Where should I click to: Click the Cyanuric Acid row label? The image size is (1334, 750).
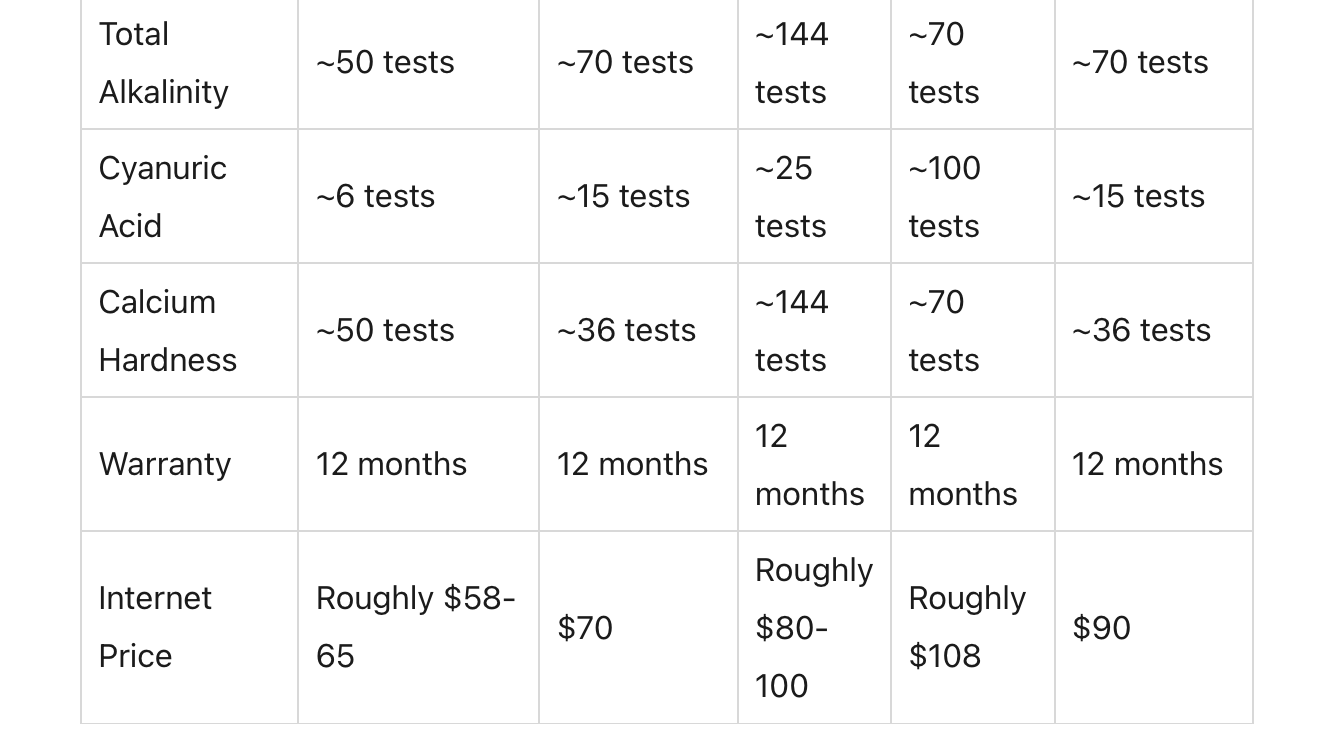coord(189,197)
